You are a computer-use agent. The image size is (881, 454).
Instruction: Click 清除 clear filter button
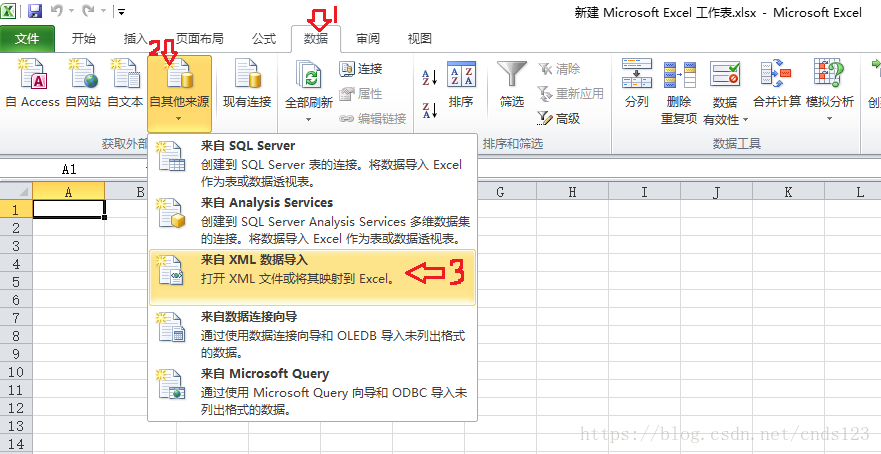(x=559, y=69)
